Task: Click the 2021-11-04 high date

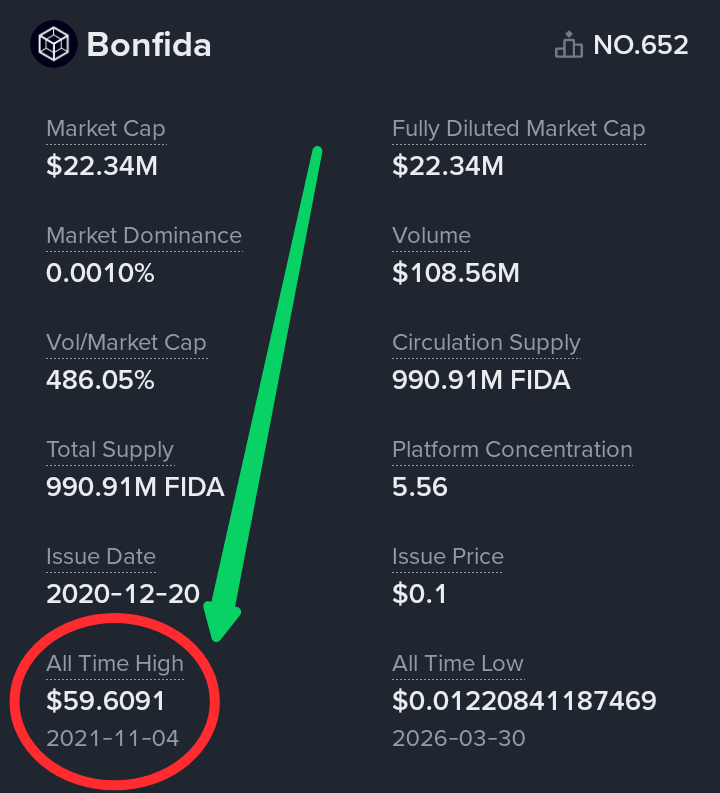Action: click(113, 738)
